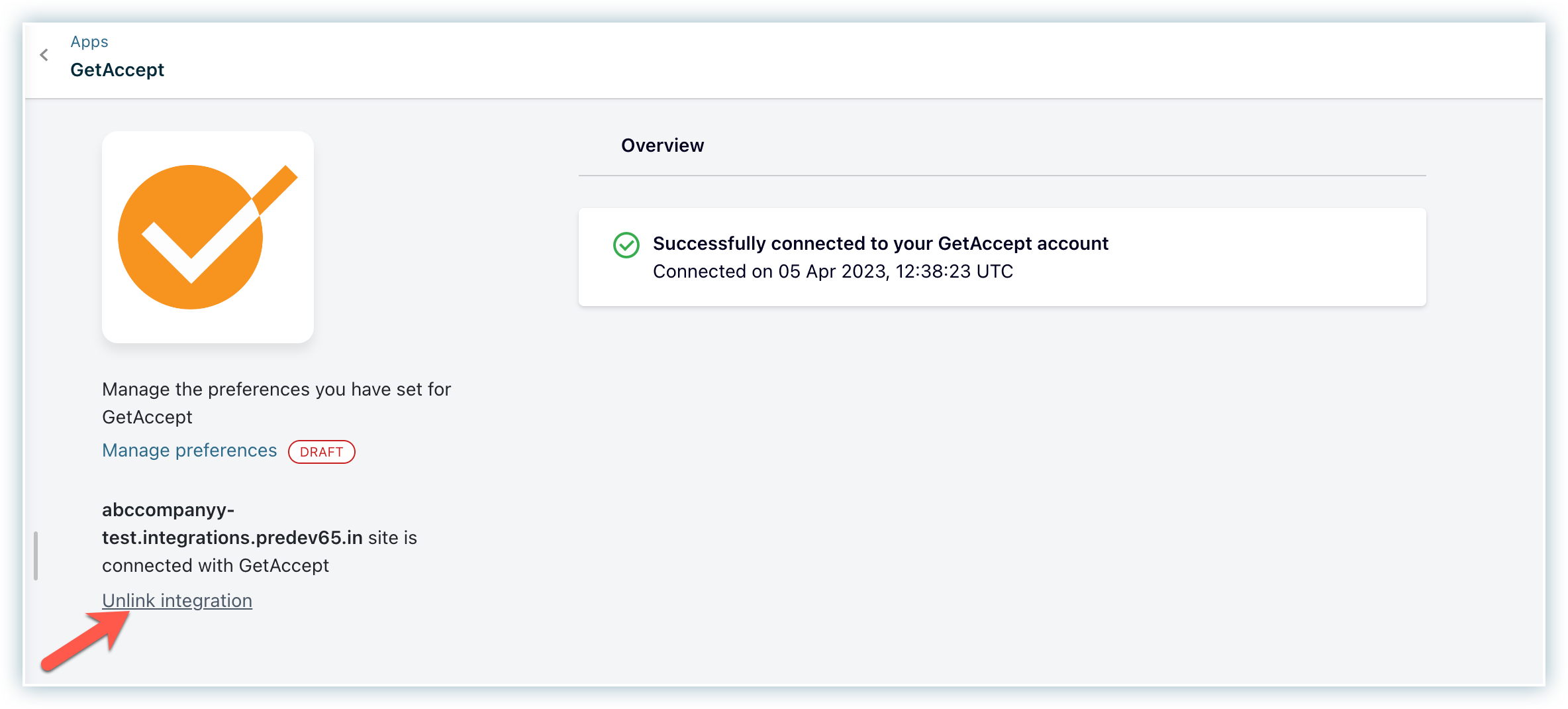
Task: Click the 'Successfully connected' heading text
Action: tap(880, 244)
